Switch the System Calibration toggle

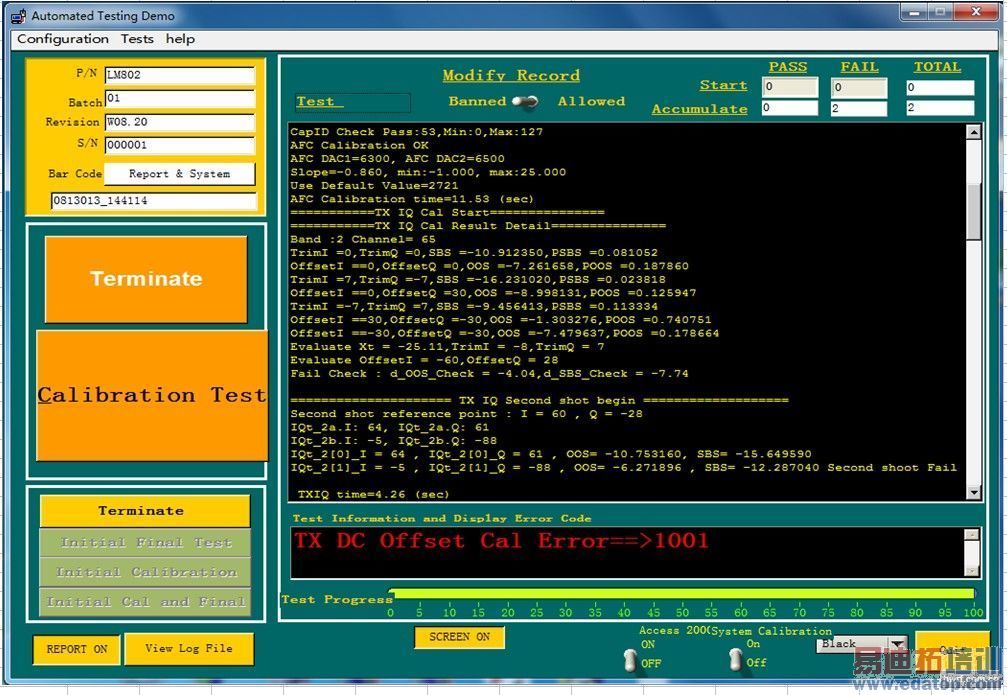coord(736,659)
